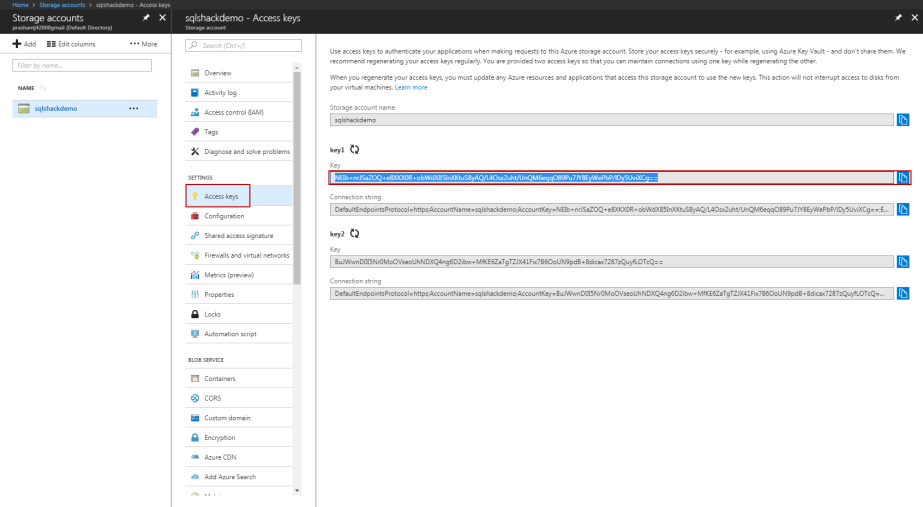This screenshot has height=507, width=923.
Task: Copy the key1 Key value
Action: tap(903, 178)
